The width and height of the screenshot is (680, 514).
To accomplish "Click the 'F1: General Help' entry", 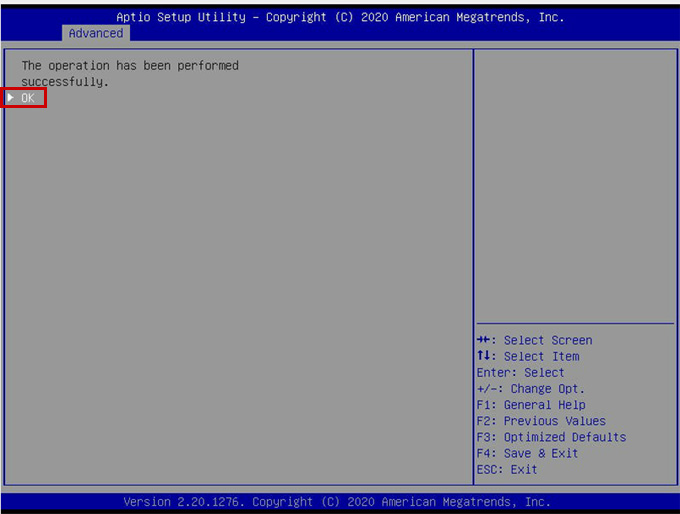I will coord(530,405).
